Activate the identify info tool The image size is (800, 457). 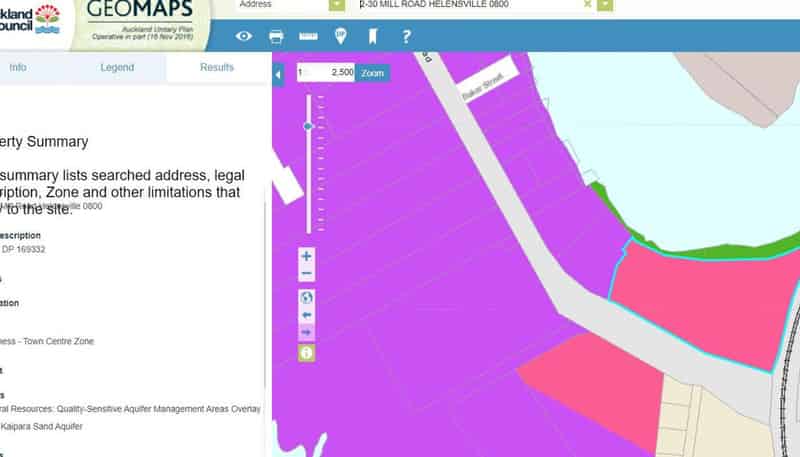click(306, 353)
